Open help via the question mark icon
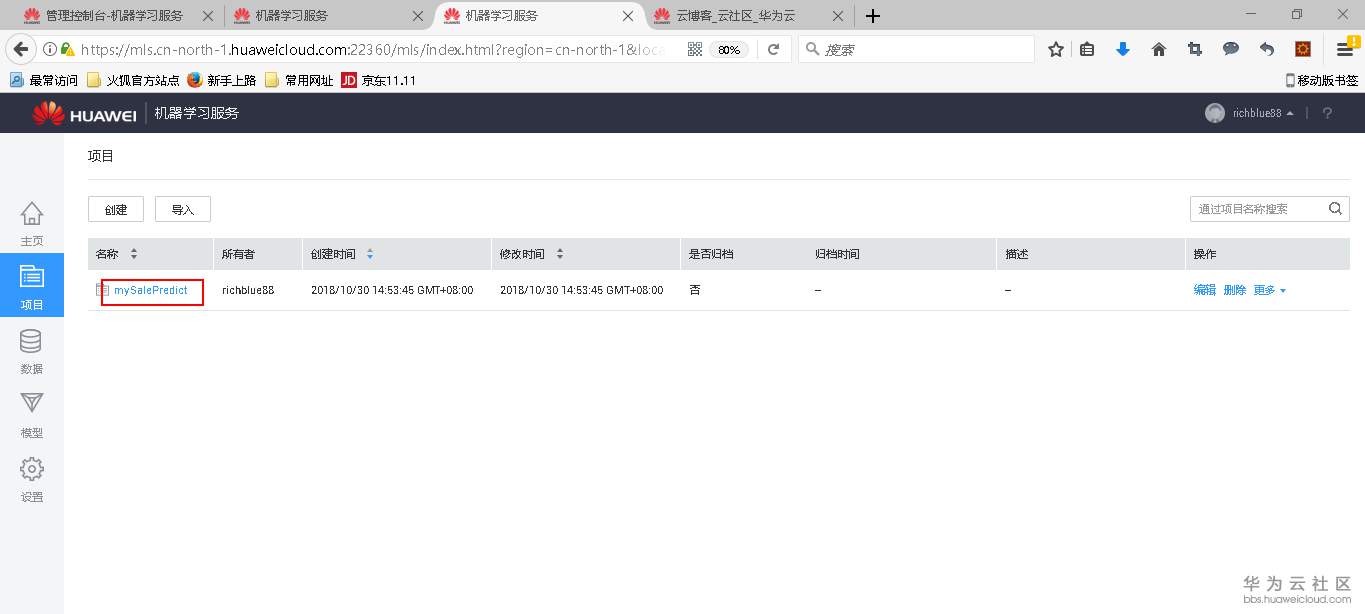 click(1326, 112)
